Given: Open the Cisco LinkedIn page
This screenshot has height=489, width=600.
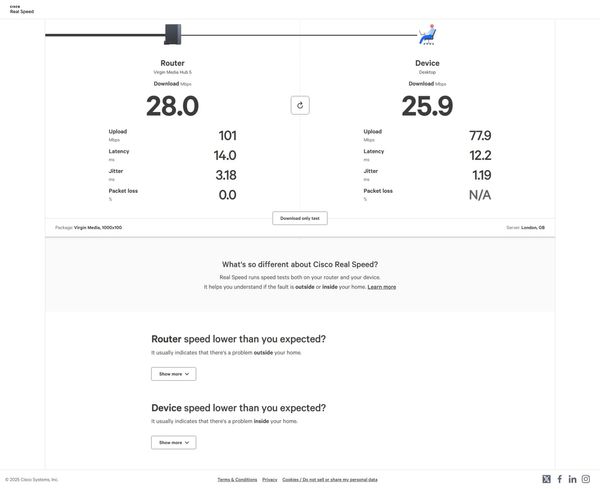Looking at the screenshot, I should pyautogui.click(x=573, y=479).
